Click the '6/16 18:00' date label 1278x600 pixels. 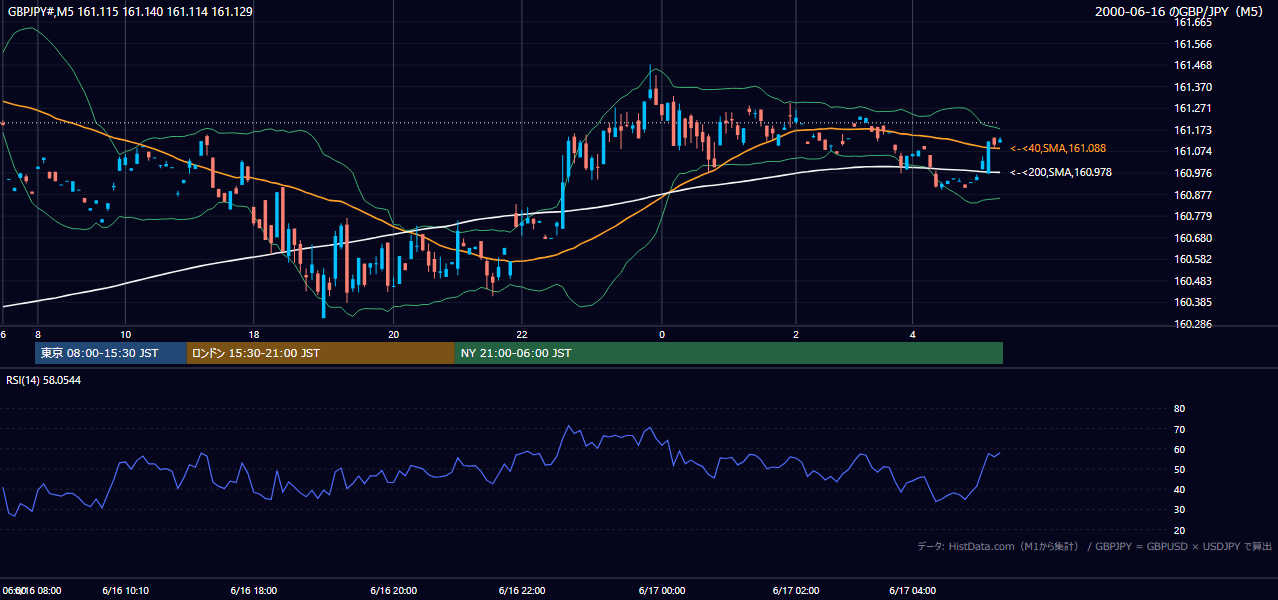(253, 591)
